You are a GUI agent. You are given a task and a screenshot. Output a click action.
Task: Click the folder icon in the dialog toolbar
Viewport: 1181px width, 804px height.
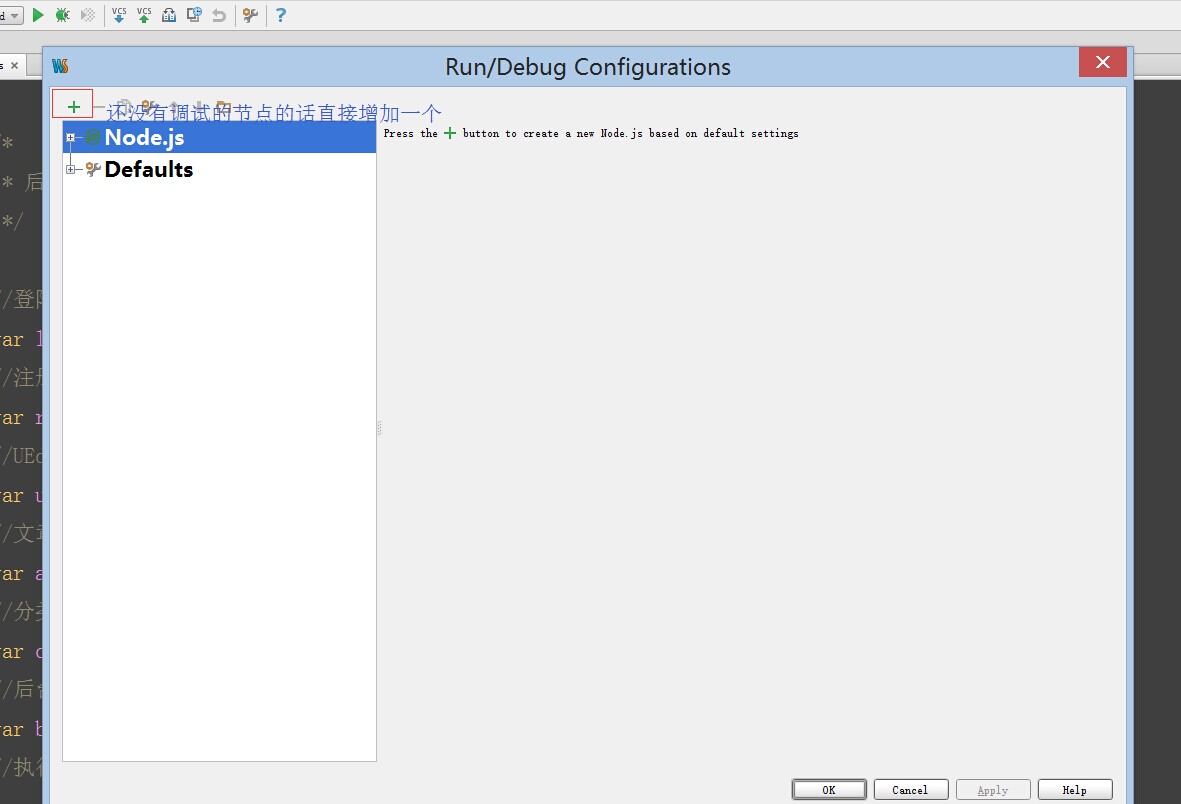click(x=223, y=107)
